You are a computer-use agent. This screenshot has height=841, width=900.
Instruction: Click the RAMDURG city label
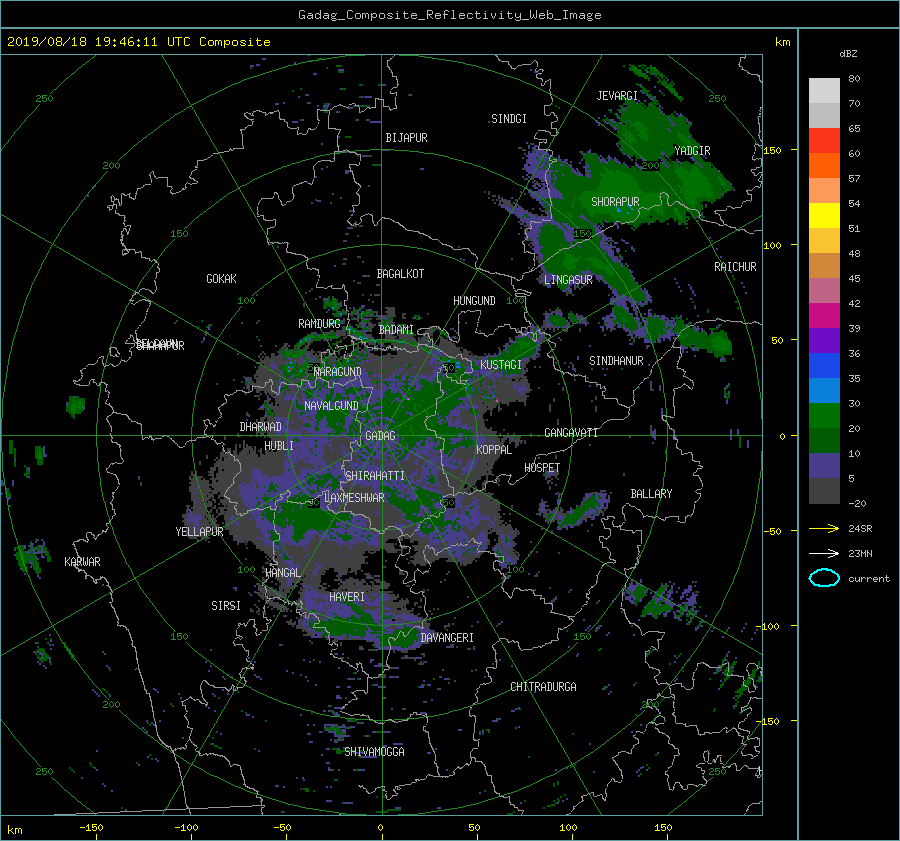pos(319,324)
